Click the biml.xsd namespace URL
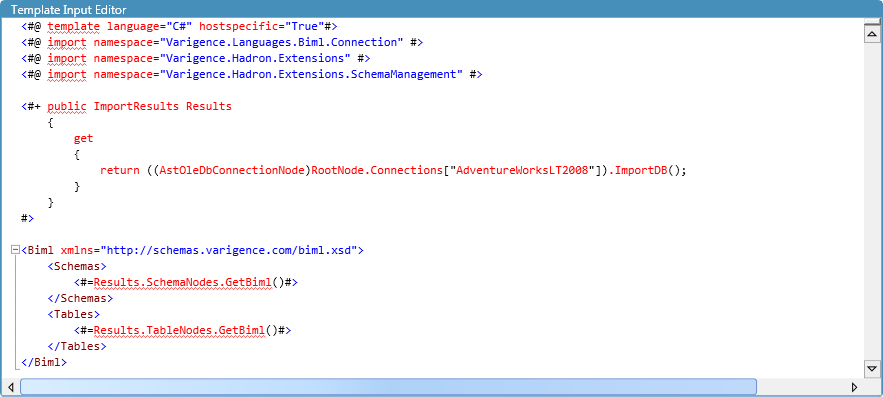This screenshot has height=397, width=883. click(x=228, y=250)
